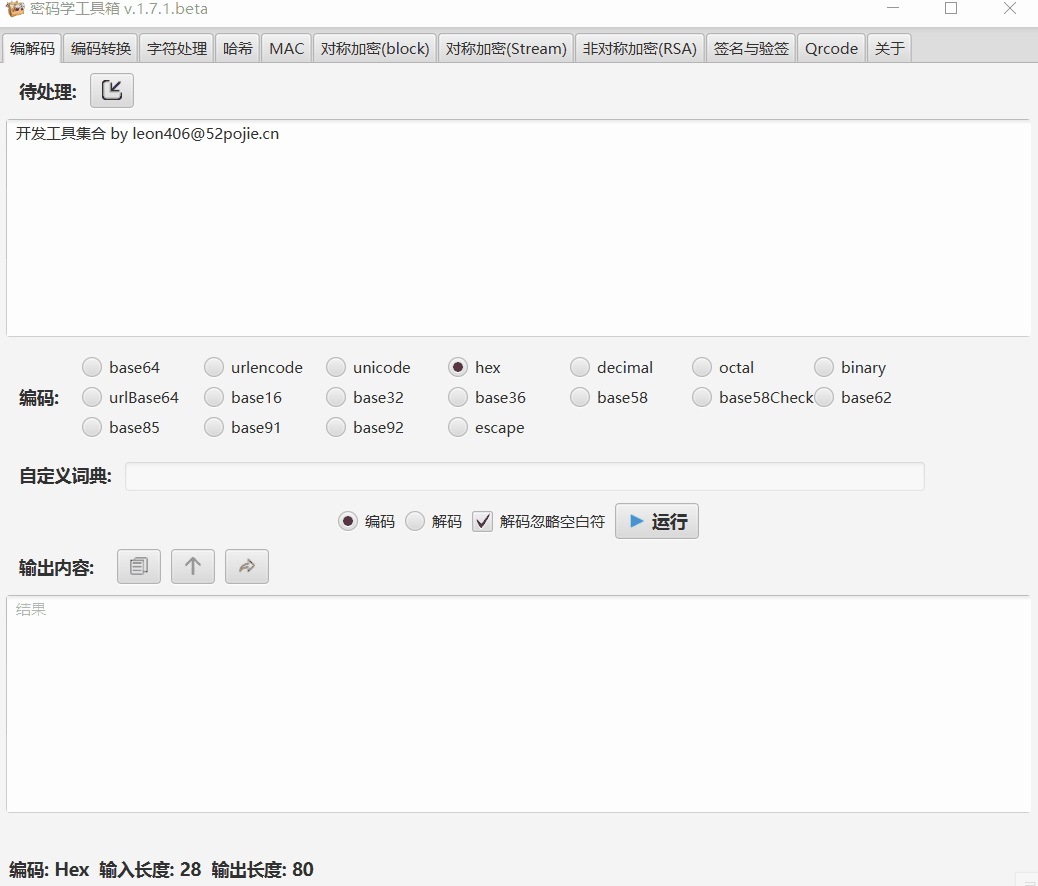Viewport: 1038px width, 886px height.
Task: Click the 运行 run button
Action: (656, 521)
